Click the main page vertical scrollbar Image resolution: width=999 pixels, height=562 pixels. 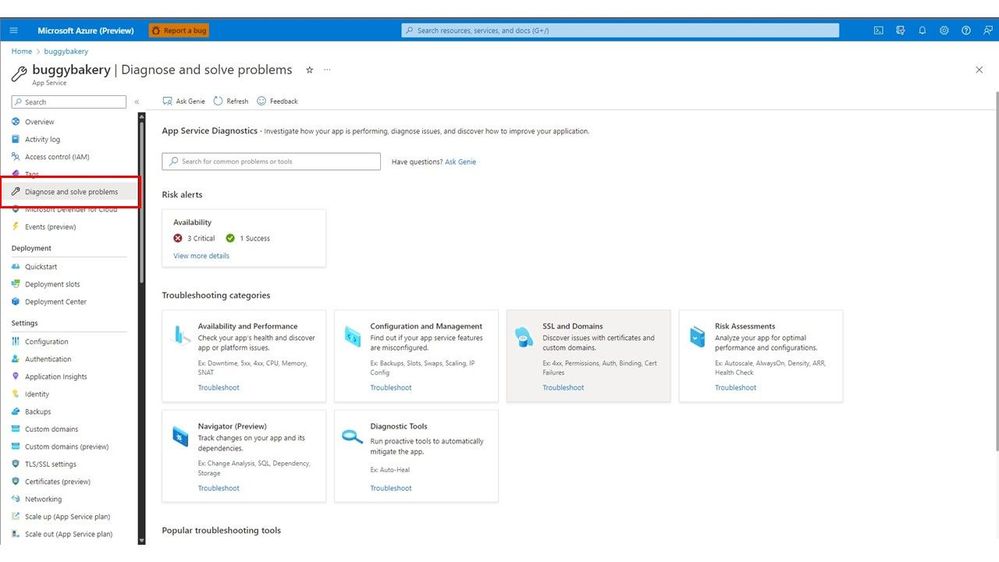tap(996, 271)
